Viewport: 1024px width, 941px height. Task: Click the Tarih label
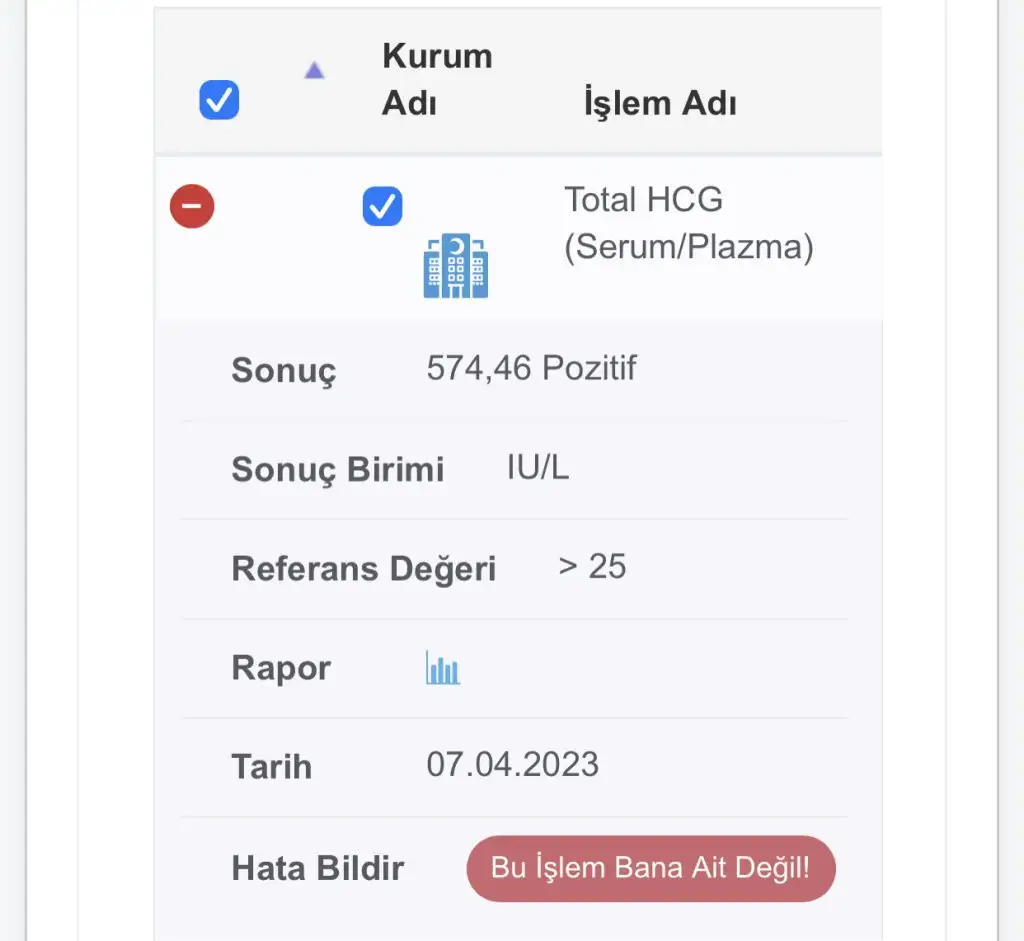272,767
